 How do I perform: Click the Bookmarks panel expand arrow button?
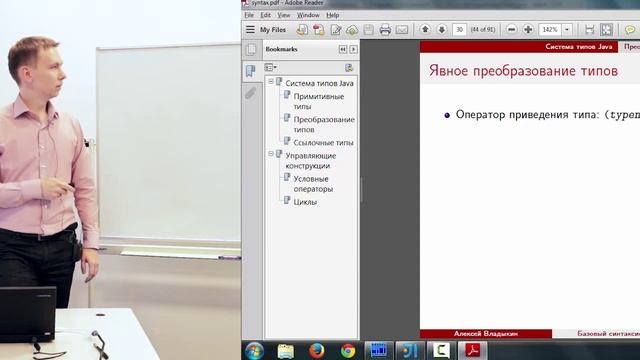353,49
